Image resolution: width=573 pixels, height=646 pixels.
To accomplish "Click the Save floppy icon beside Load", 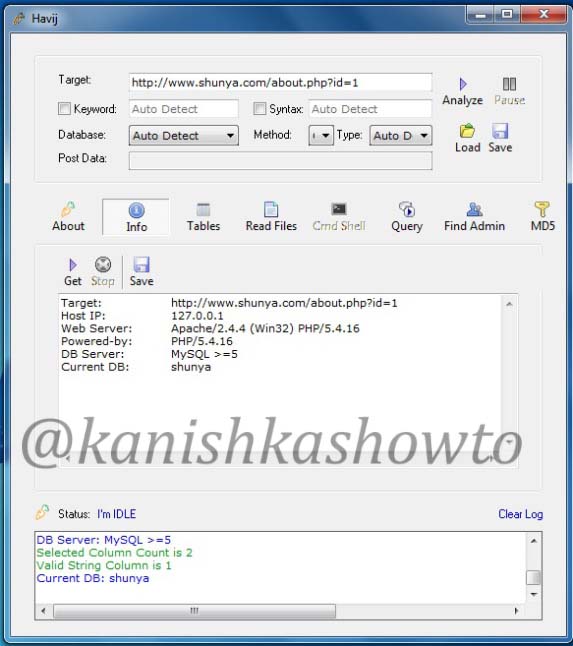I will point(500,131).
